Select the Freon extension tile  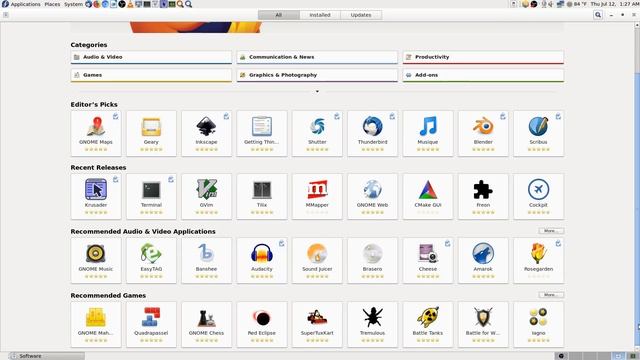[x=483, y=196]
